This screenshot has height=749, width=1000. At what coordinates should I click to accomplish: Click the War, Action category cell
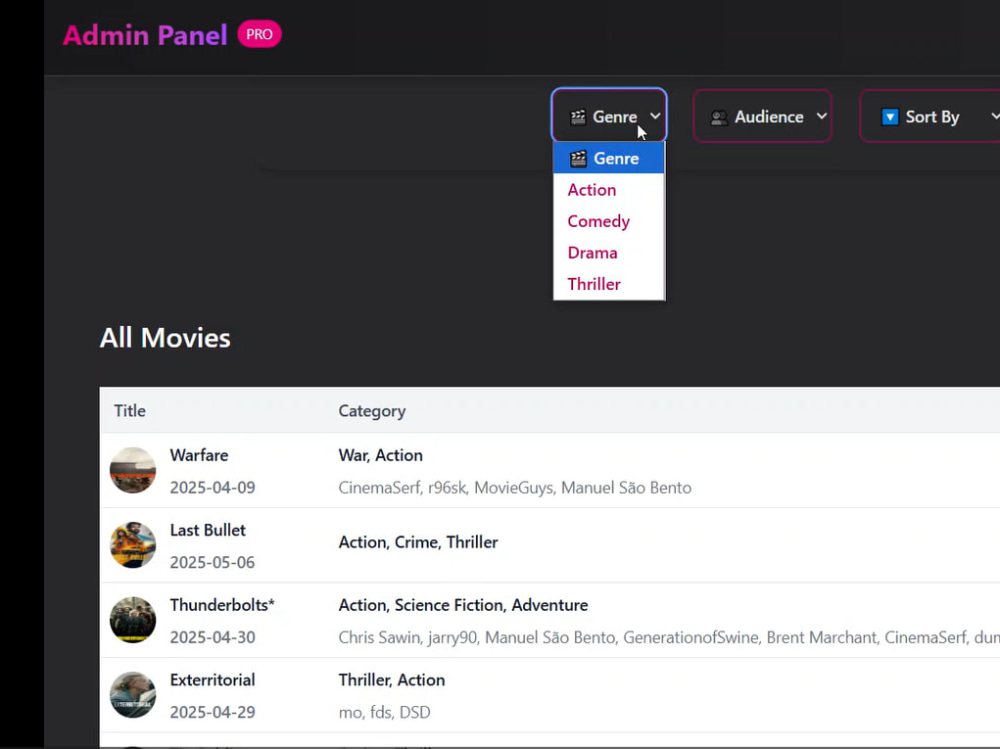tap(381, 455)
